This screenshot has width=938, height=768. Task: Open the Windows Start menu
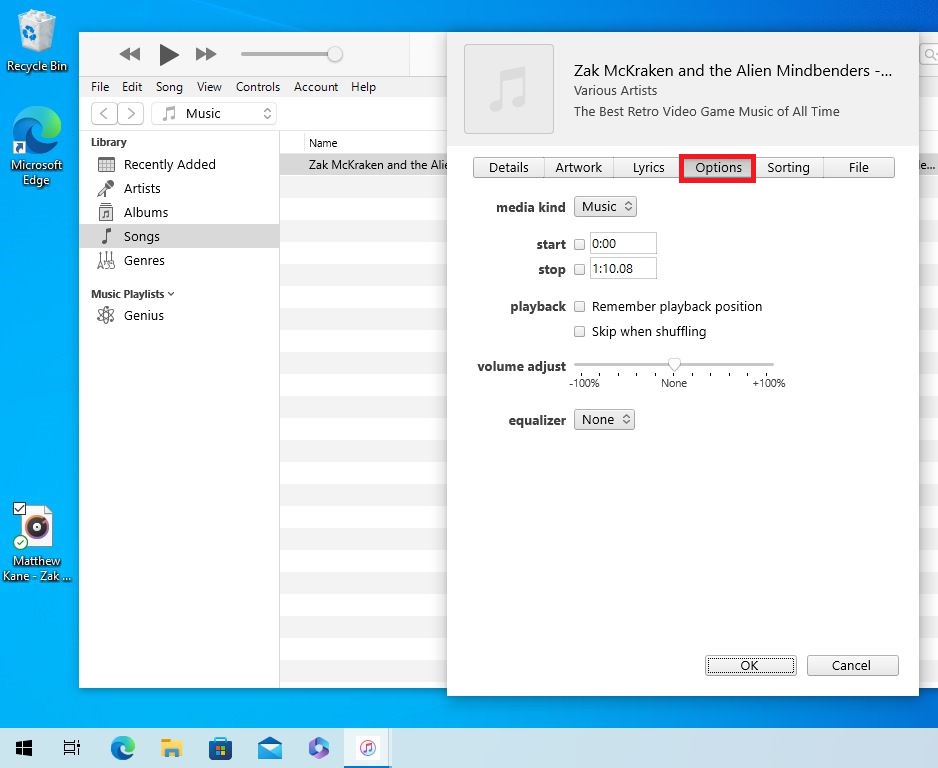coord(24,748)
